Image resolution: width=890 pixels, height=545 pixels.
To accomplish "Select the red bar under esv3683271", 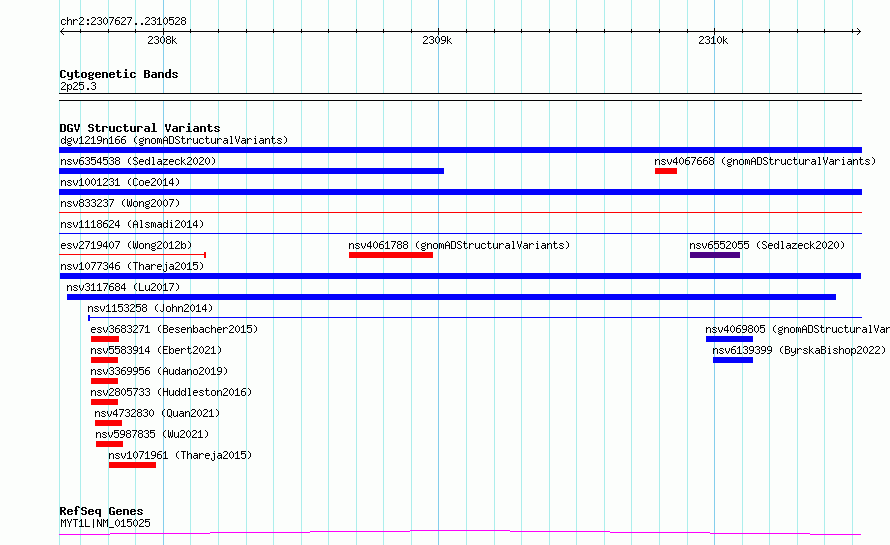I will [x=104, y=339].
